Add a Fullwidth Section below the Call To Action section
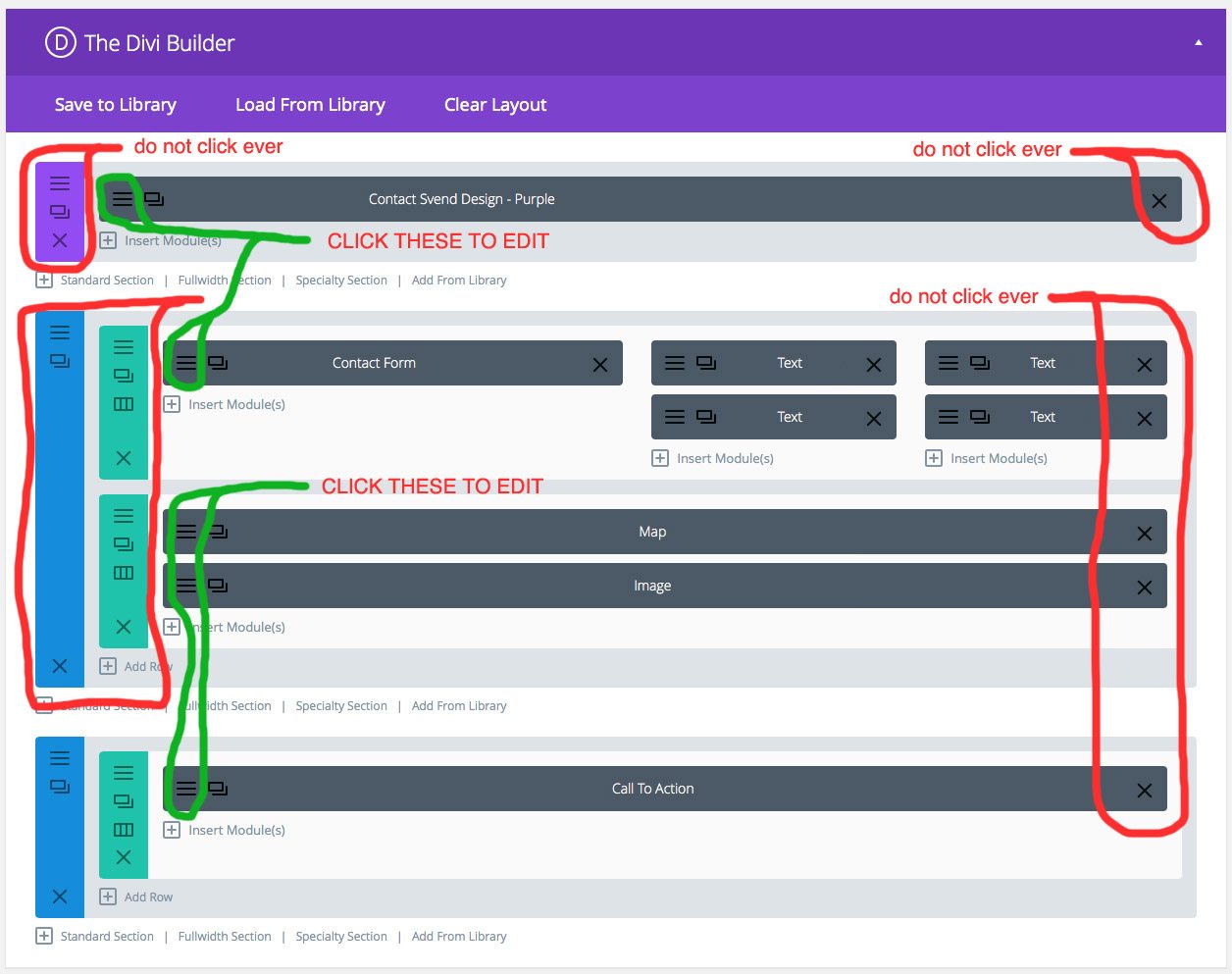Screen dimensions: 1232x974 point(225,937)
